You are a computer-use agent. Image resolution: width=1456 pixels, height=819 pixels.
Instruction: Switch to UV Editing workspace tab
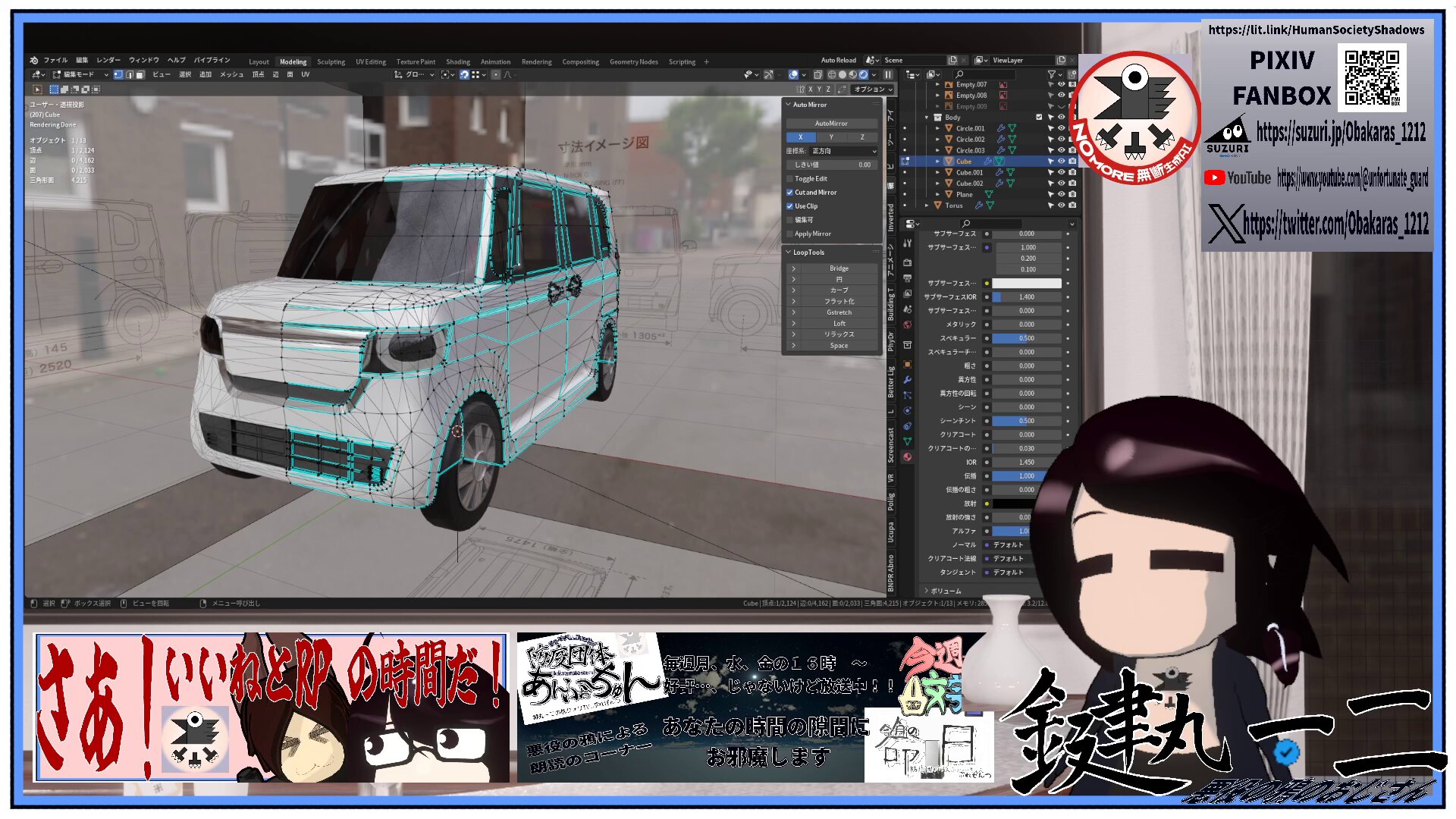(371, 61)
